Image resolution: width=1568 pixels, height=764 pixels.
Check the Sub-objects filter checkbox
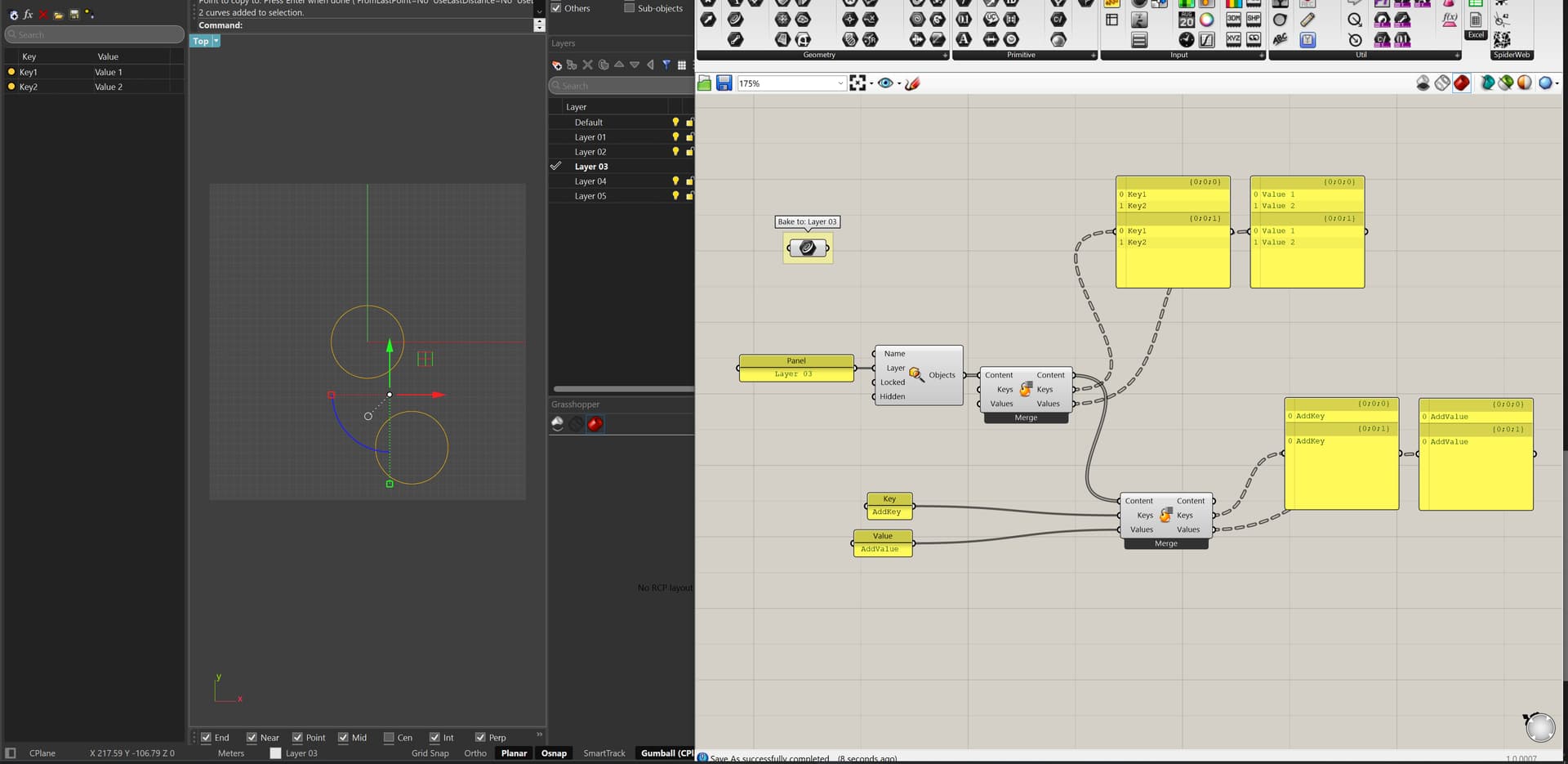click(x=629, y=8)
